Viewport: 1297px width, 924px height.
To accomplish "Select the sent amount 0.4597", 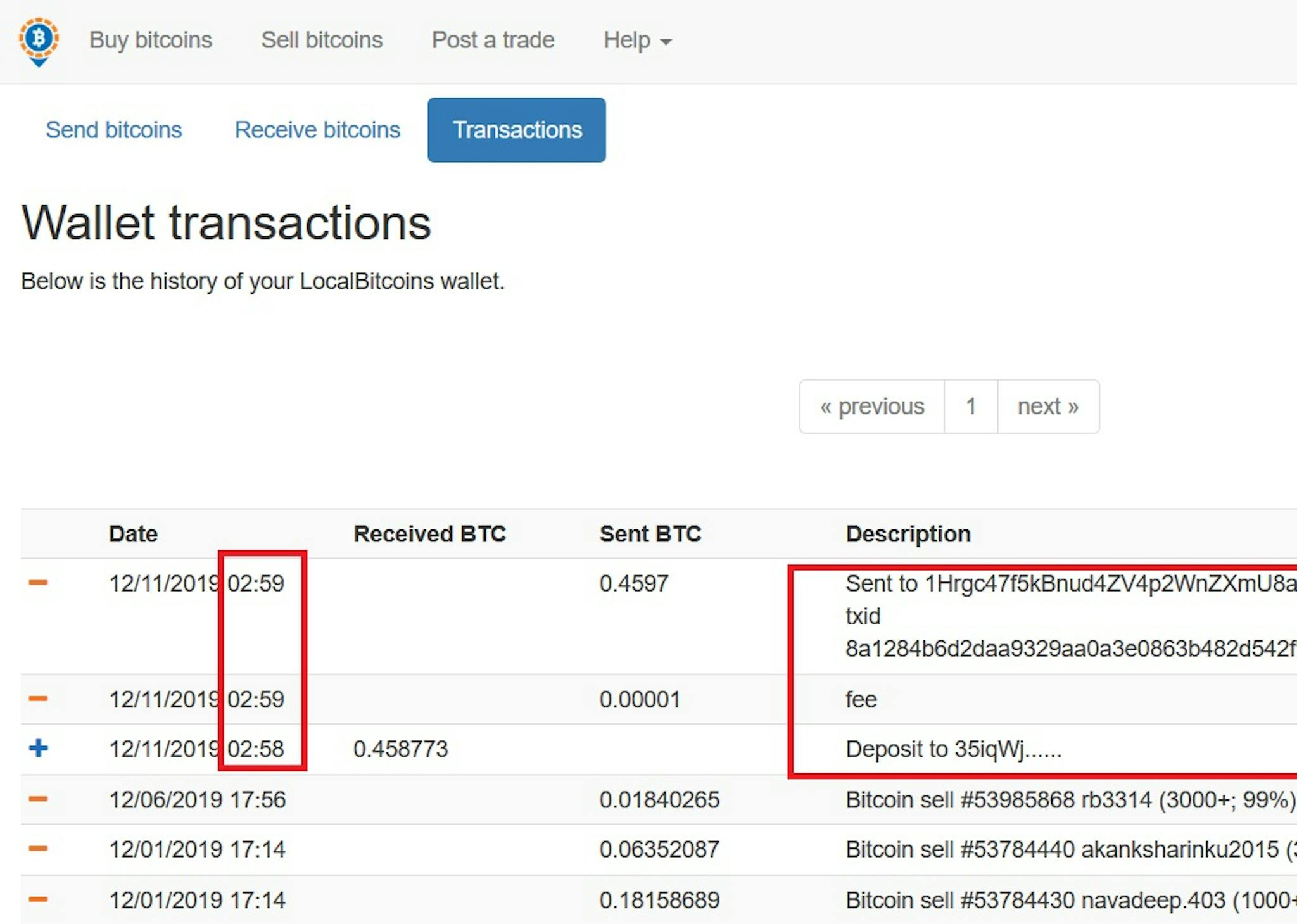I will pos(634,583).
